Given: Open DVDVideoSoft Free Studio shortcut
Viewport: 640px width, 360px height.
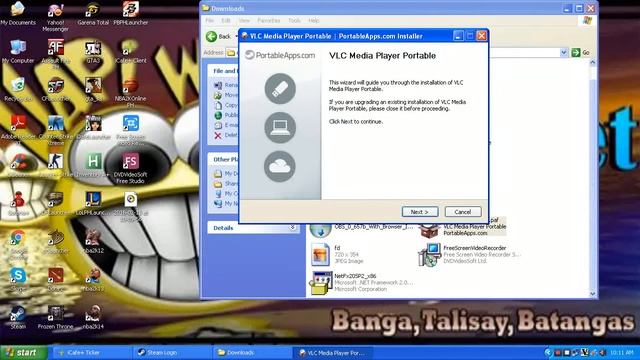Looking at the screenshot, I should [x=131, y=168].
